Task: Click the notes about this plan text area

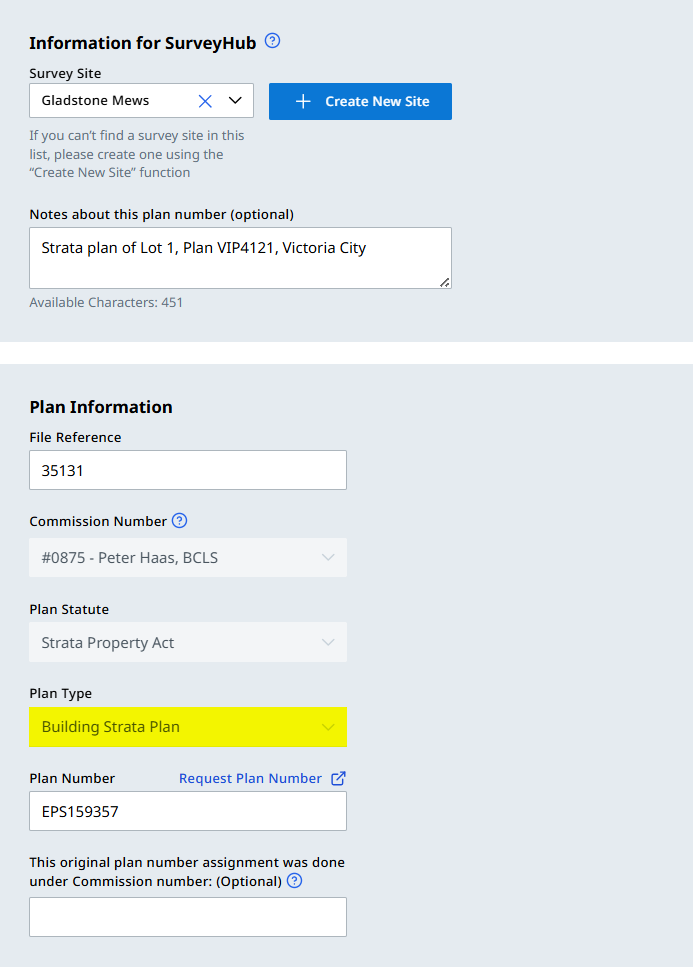Action: (x=240, y=258)
